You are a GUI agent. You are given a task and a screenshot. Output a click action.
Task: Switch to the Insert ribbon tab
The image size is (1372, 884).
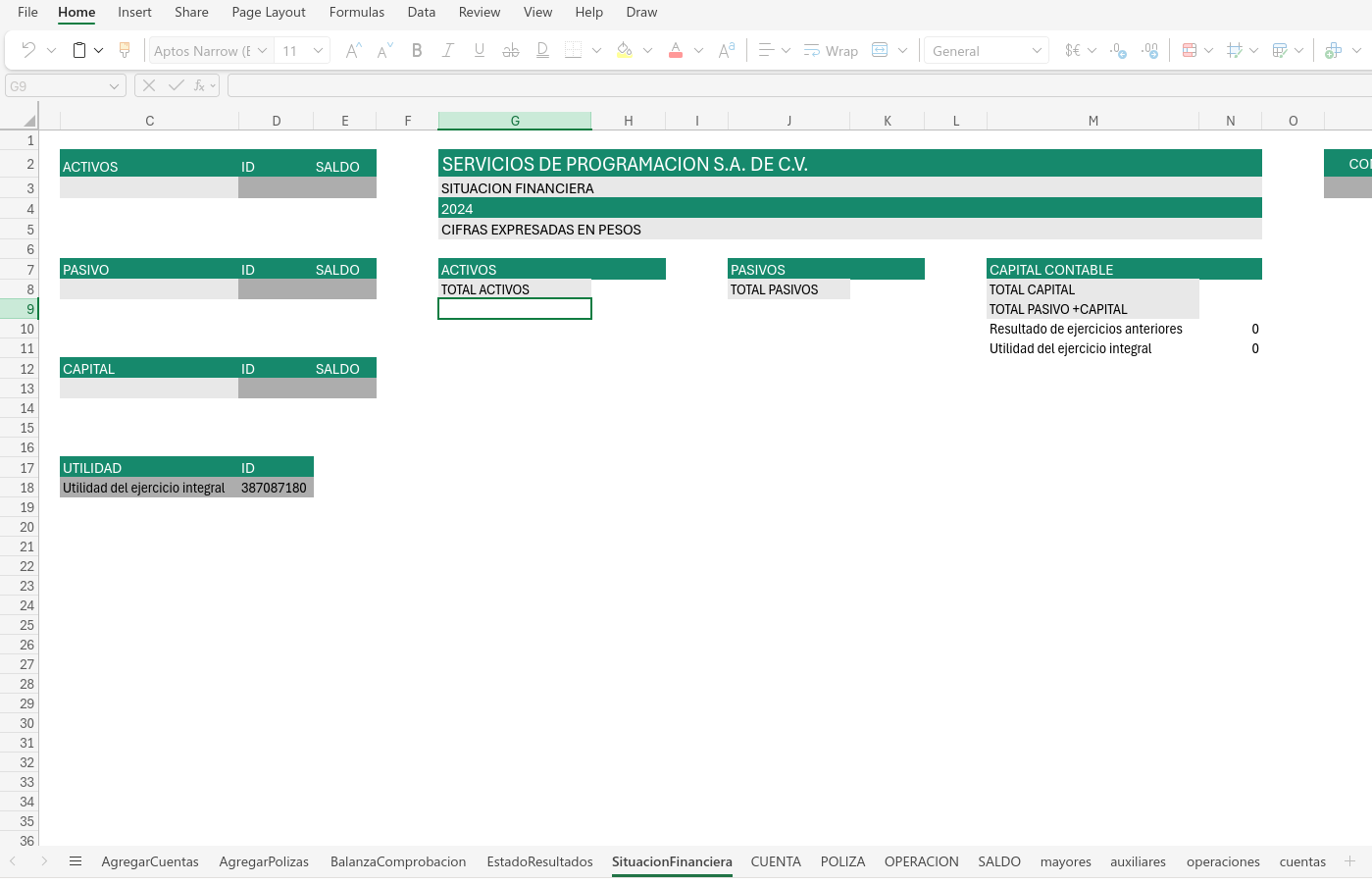click(134, 12)
